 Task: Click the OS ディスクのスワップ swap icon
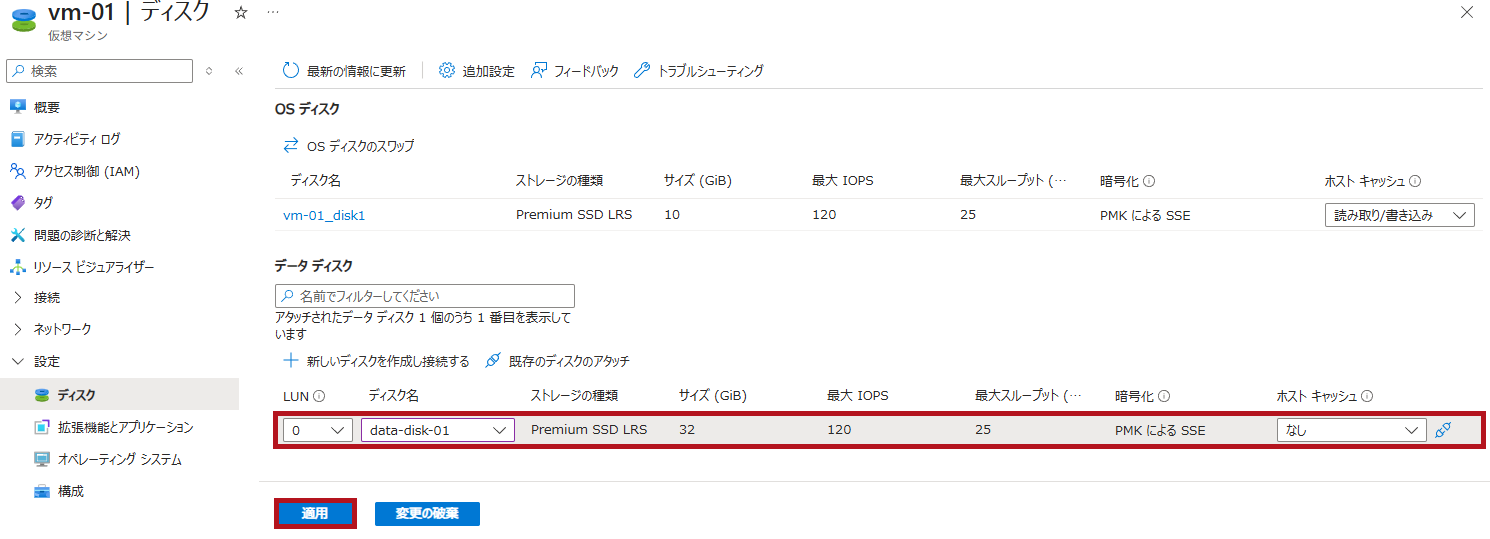291,146
